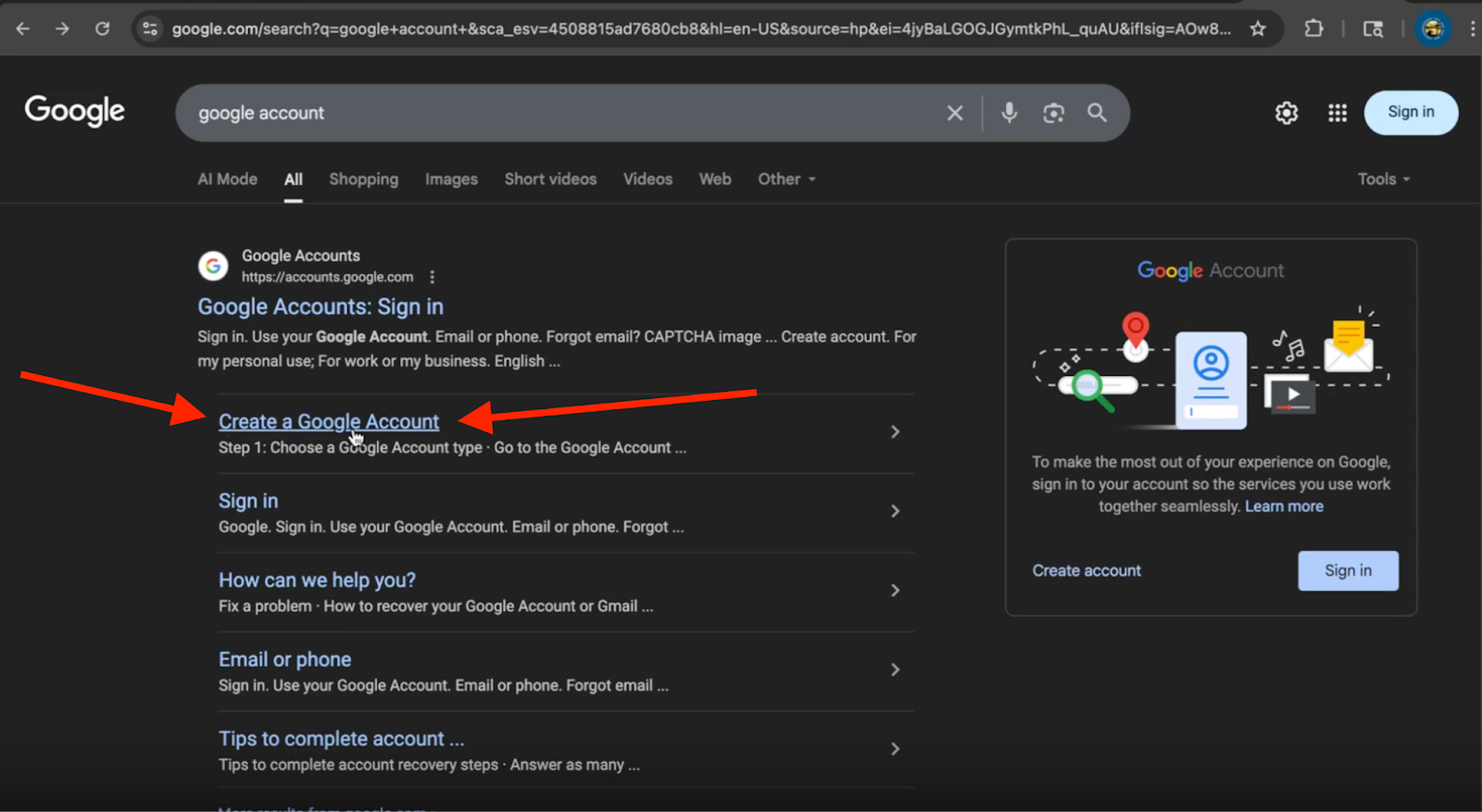
Task: Go forward with the browser forward arrow
Action: 62,29
